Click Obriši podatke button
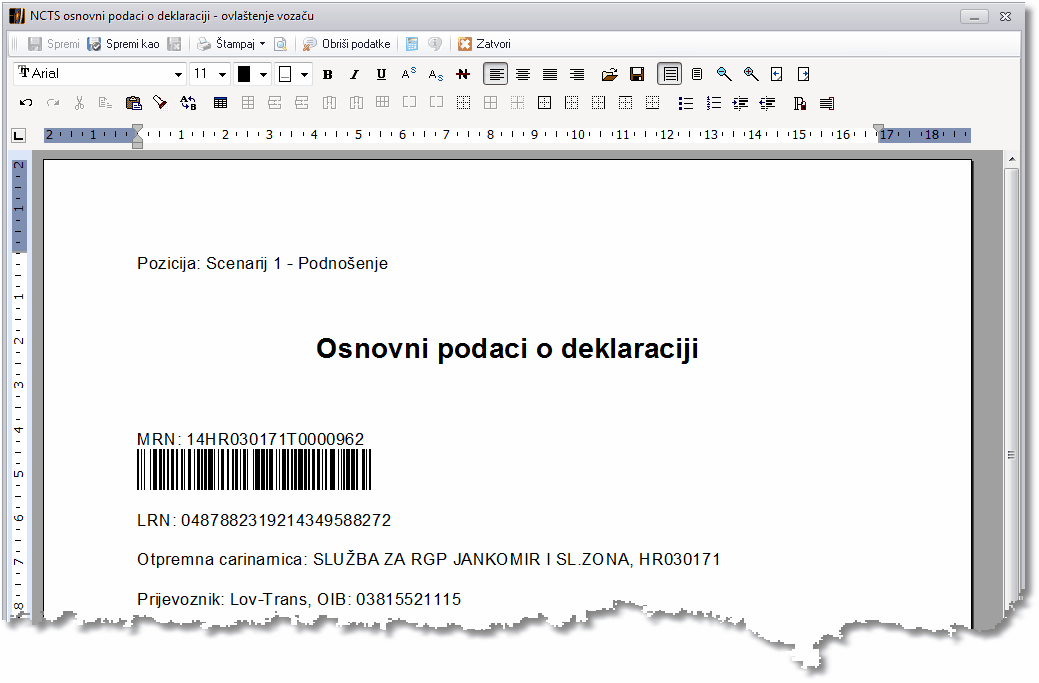 tap(347, 44)
